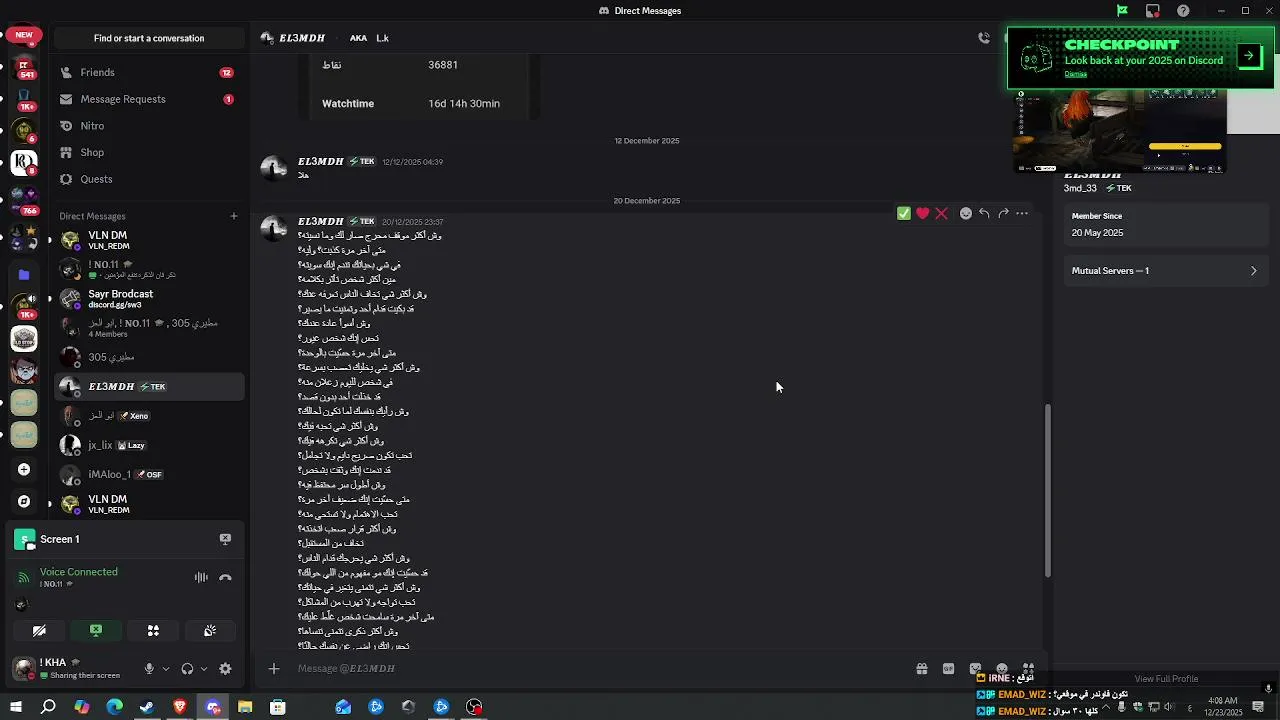The image size is (1280, 720).
Task: Open Message Requests
Action: point(149,99)
